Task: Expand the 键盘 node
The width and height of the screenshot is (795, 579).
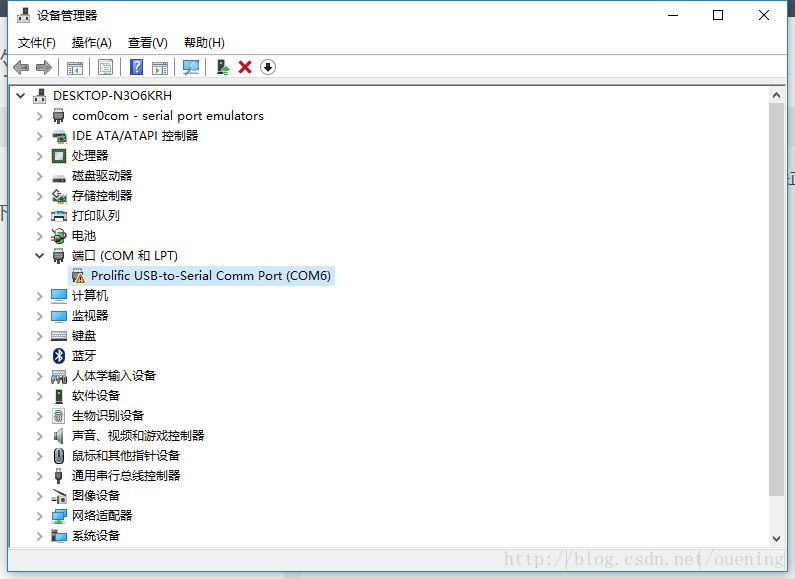Action: pos(40,336)
